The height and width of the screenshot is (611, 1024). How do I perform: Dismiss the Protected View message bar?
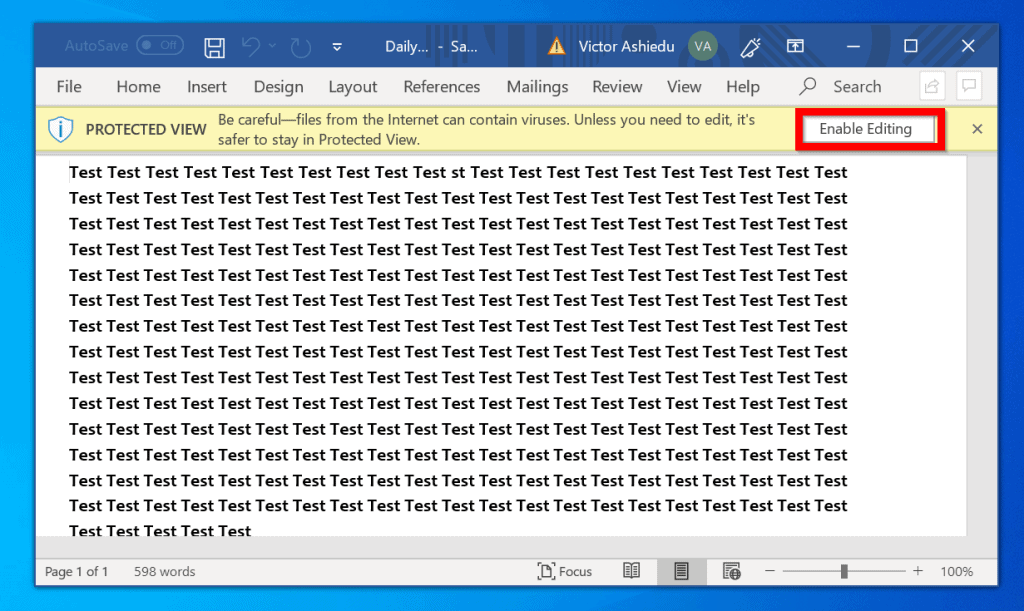point(977,129)
